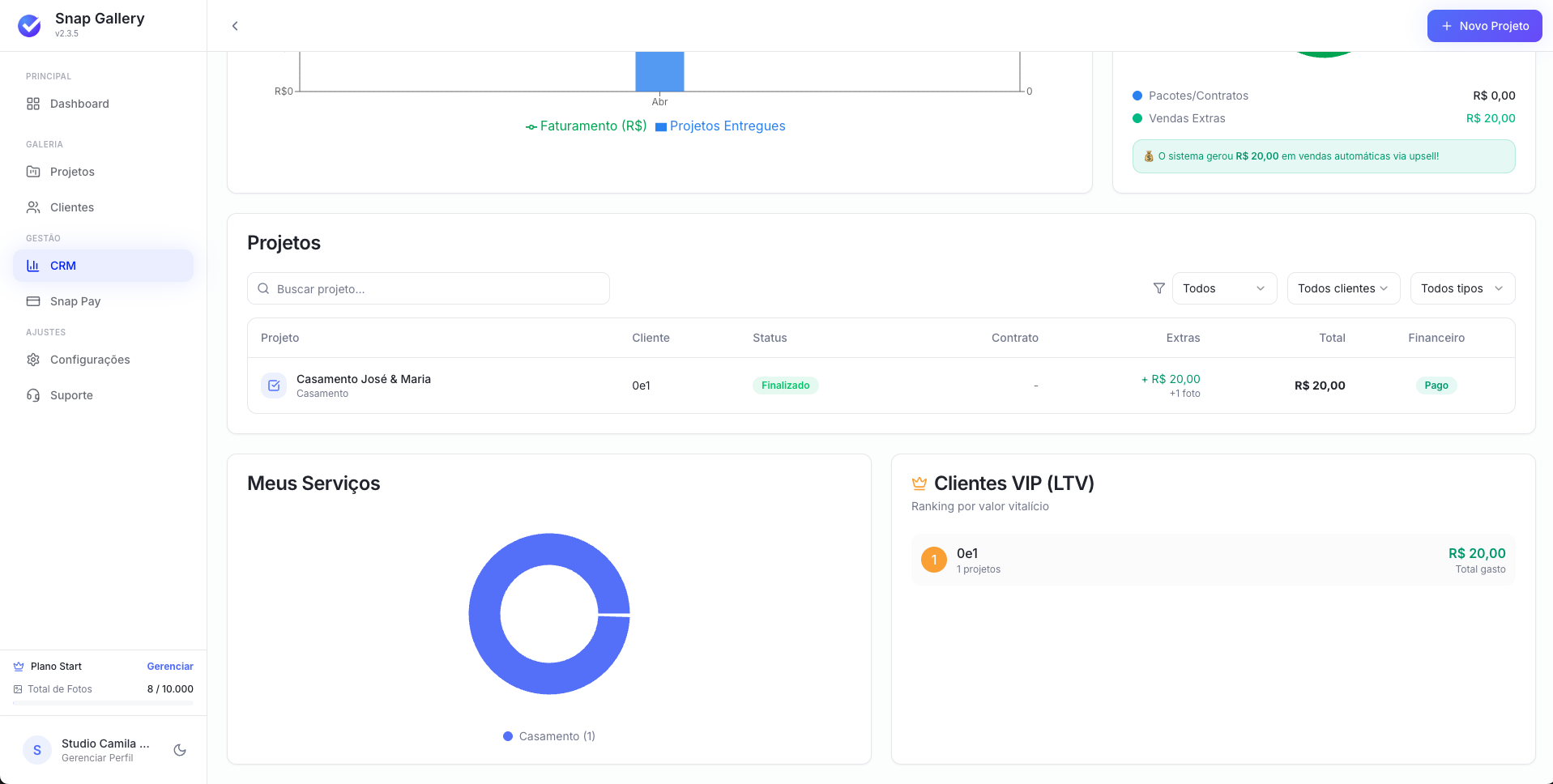Click the filter funnel icon
This screenshot has width=1553, height=784.
coord(1159,288)
